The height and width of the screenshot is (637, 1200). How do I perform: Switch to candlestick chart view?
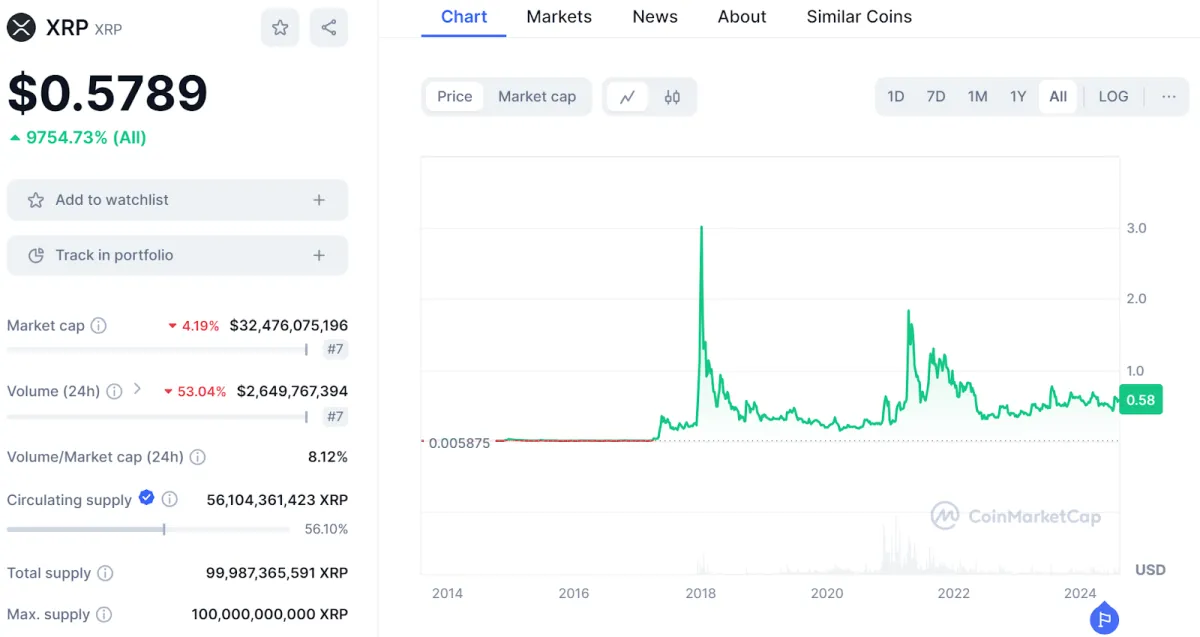tap(672, 97)
